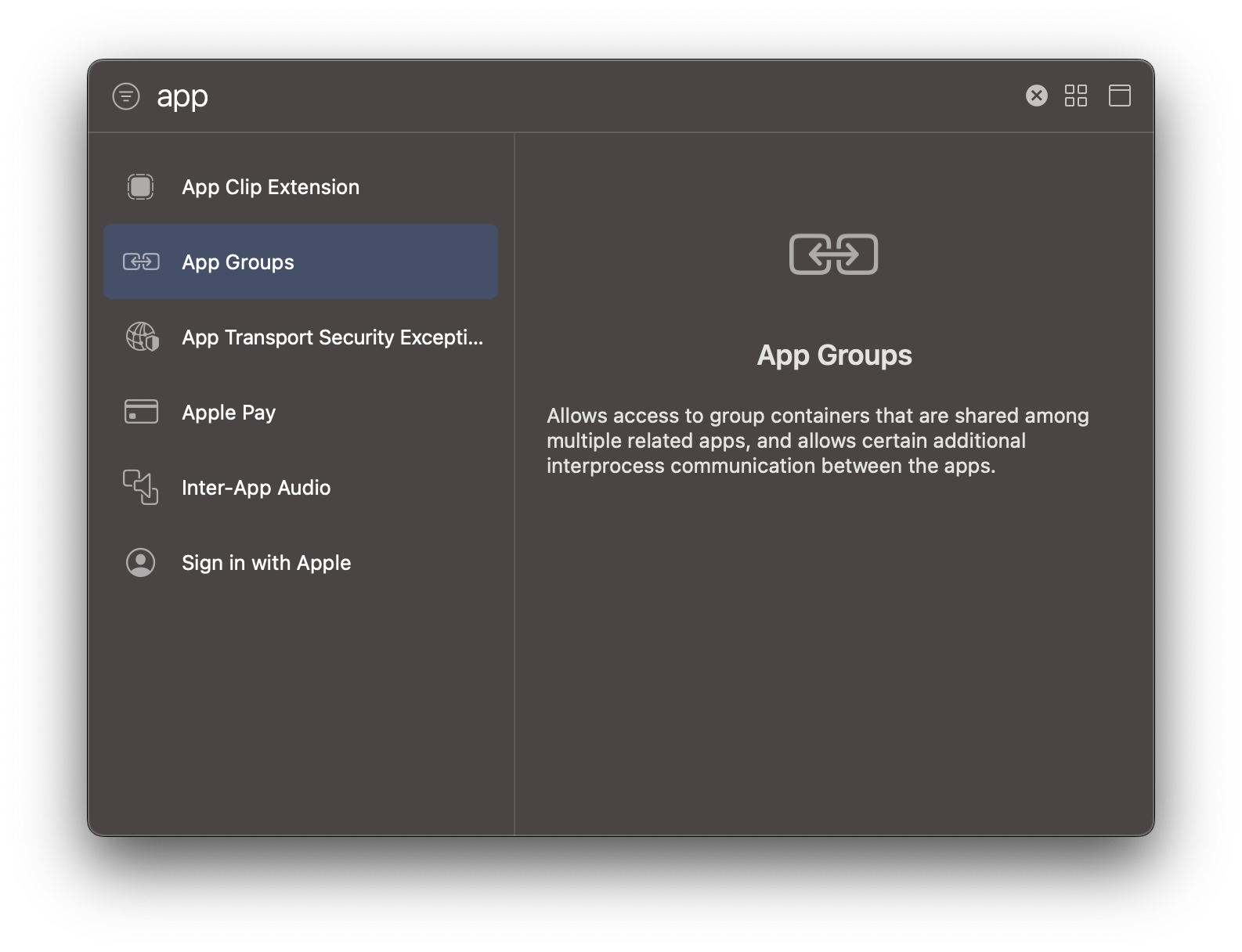The height and width of the screenshot is (952, 1242).
Task: Select the App Groups row
Action: [x=301, y=261]
